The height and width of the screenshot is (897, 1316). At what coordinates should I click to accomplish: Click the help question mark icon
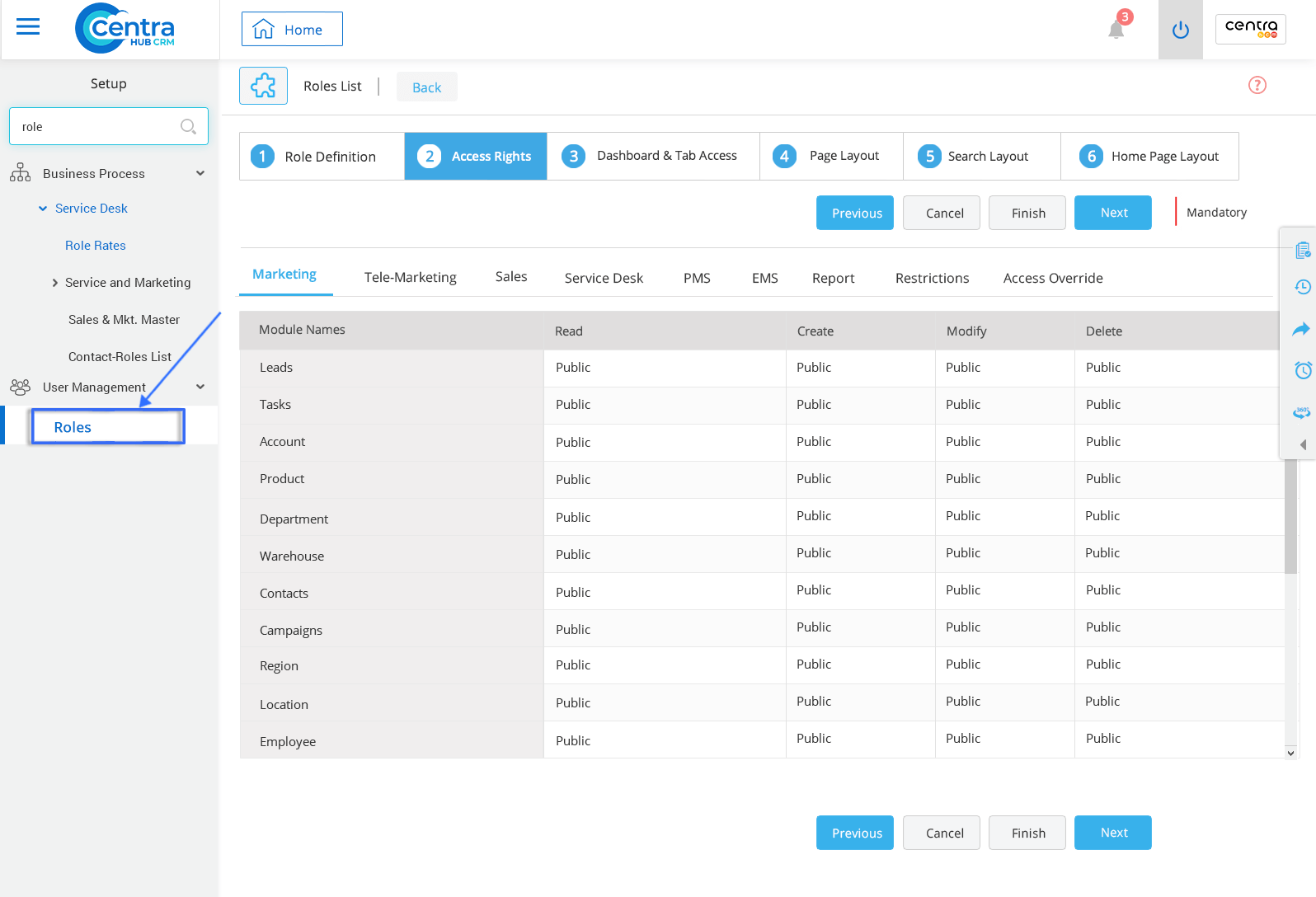[1257, 85]
